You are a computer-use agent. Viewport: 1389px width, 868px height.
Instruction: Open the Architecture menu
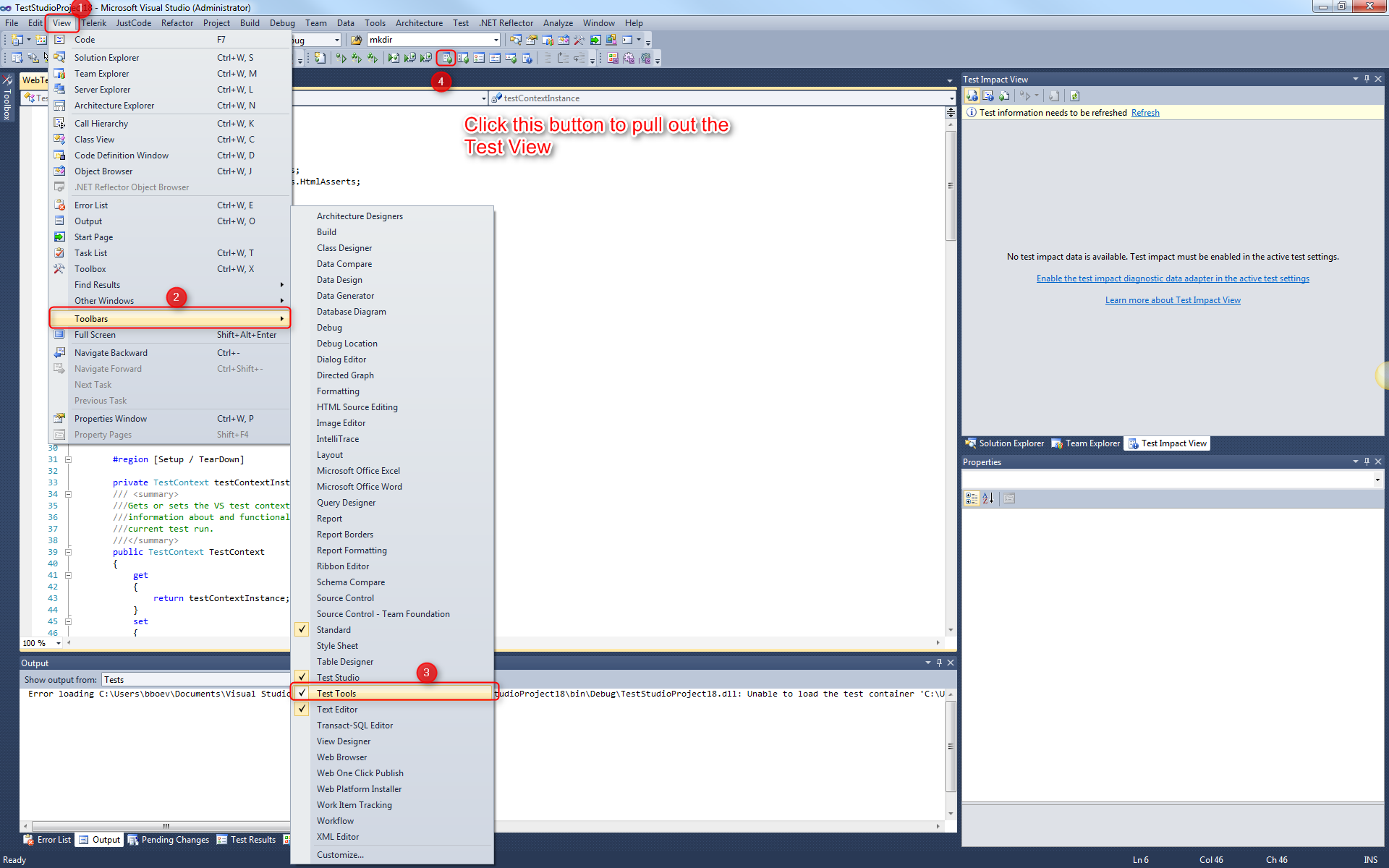(419, 23)
